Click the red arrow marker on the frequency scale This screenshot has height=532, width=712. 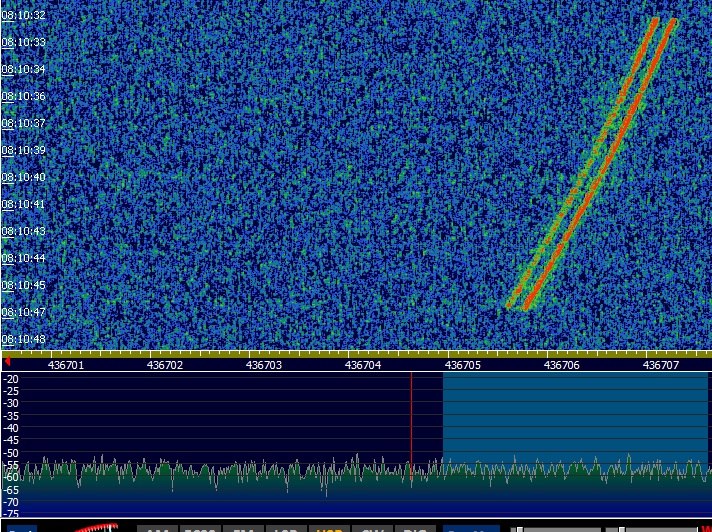tap(8, 360)
